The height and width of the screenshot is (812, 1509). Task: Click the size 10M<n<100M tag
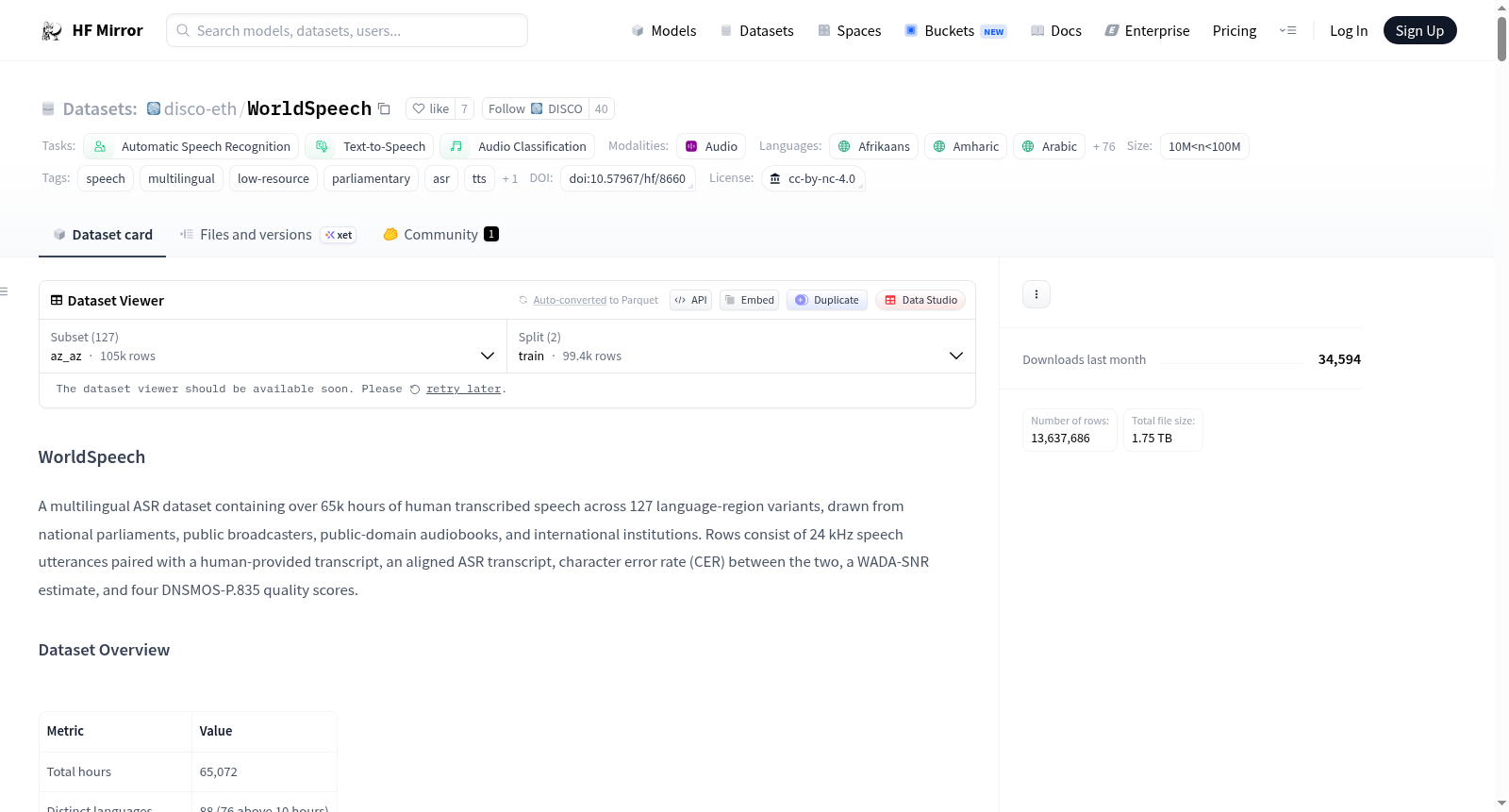1204,146
